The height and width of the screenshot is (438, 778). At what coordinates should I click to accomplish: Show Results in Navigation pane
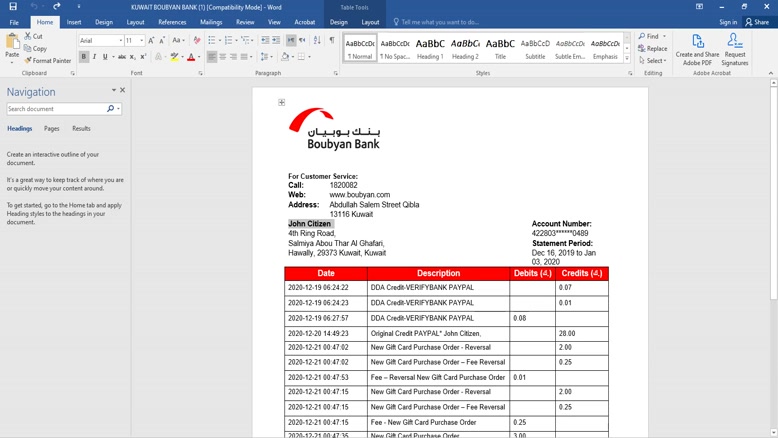point(81,128)
